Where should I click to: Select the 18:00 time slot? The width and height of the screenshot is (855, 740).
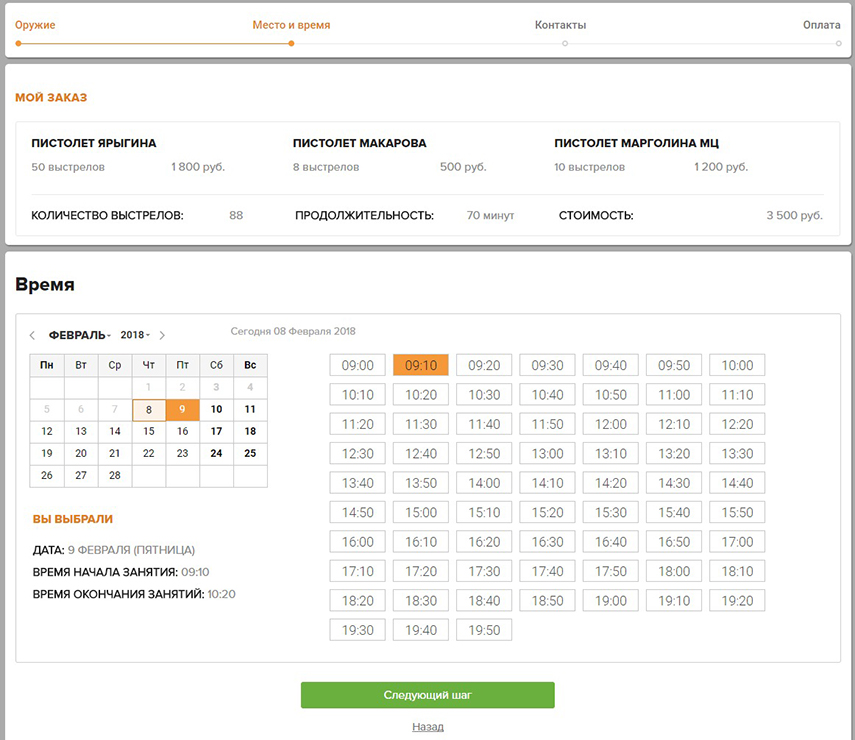(x=674, y=571)
